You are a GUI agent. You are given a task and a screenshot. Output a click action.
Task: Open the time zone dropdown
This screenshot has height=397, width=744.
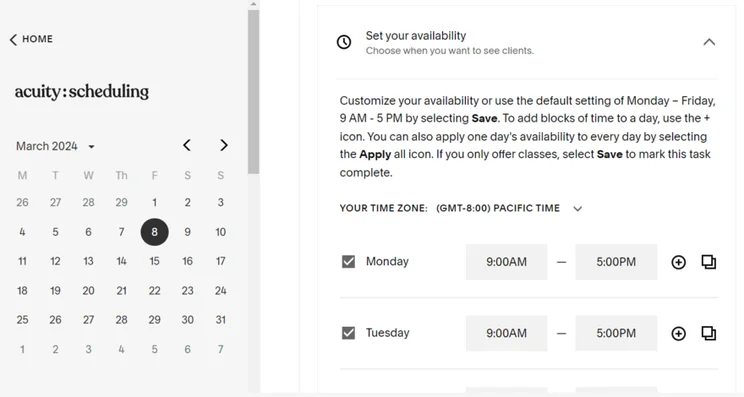coord(577,209)
